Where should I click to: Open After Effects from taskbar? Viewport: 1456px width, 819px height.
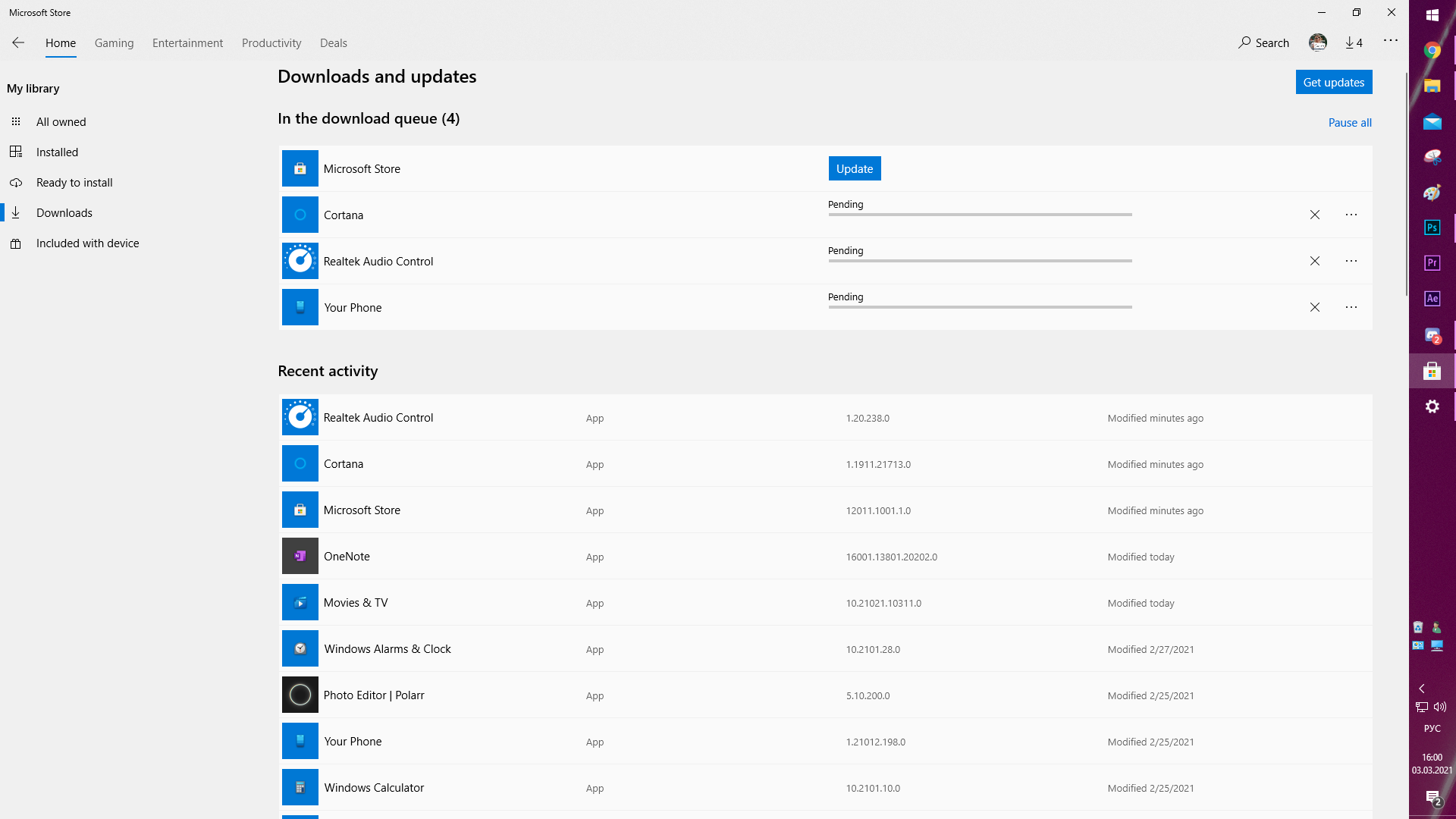point(1432,299)
